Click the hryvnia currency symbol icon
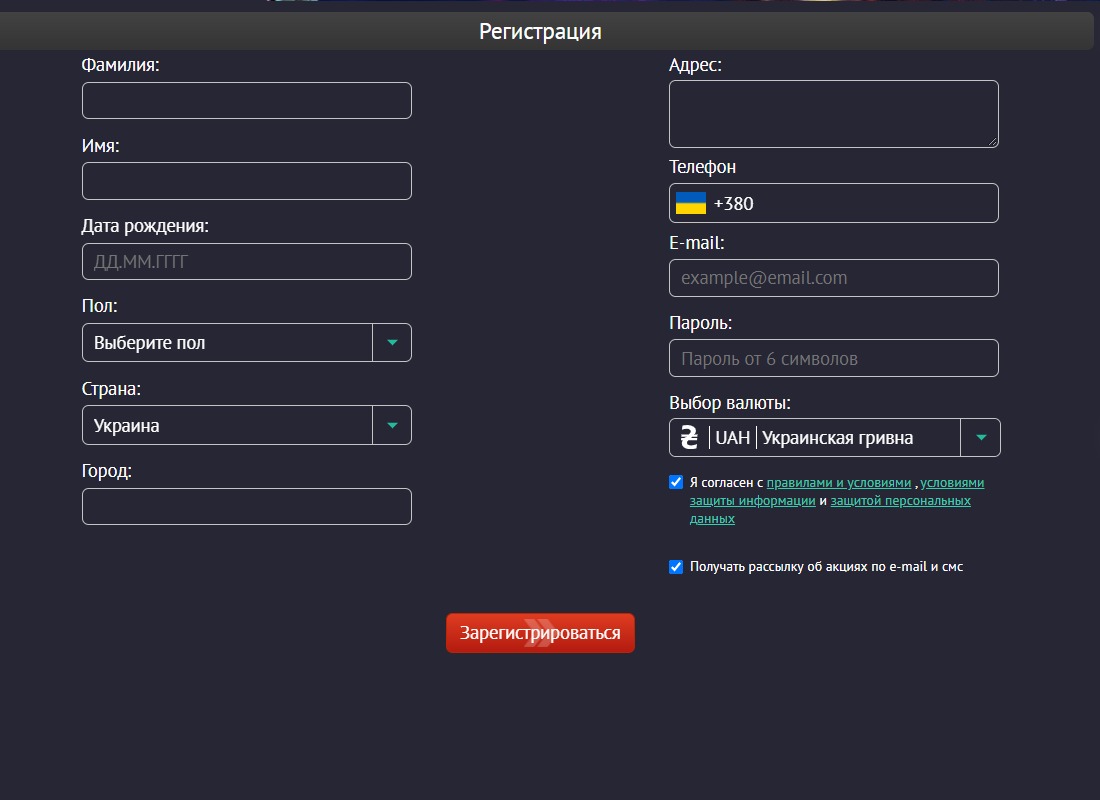The width and height of the screenshot is (1100, 800). pyautogui.click(x=689, y=437)
